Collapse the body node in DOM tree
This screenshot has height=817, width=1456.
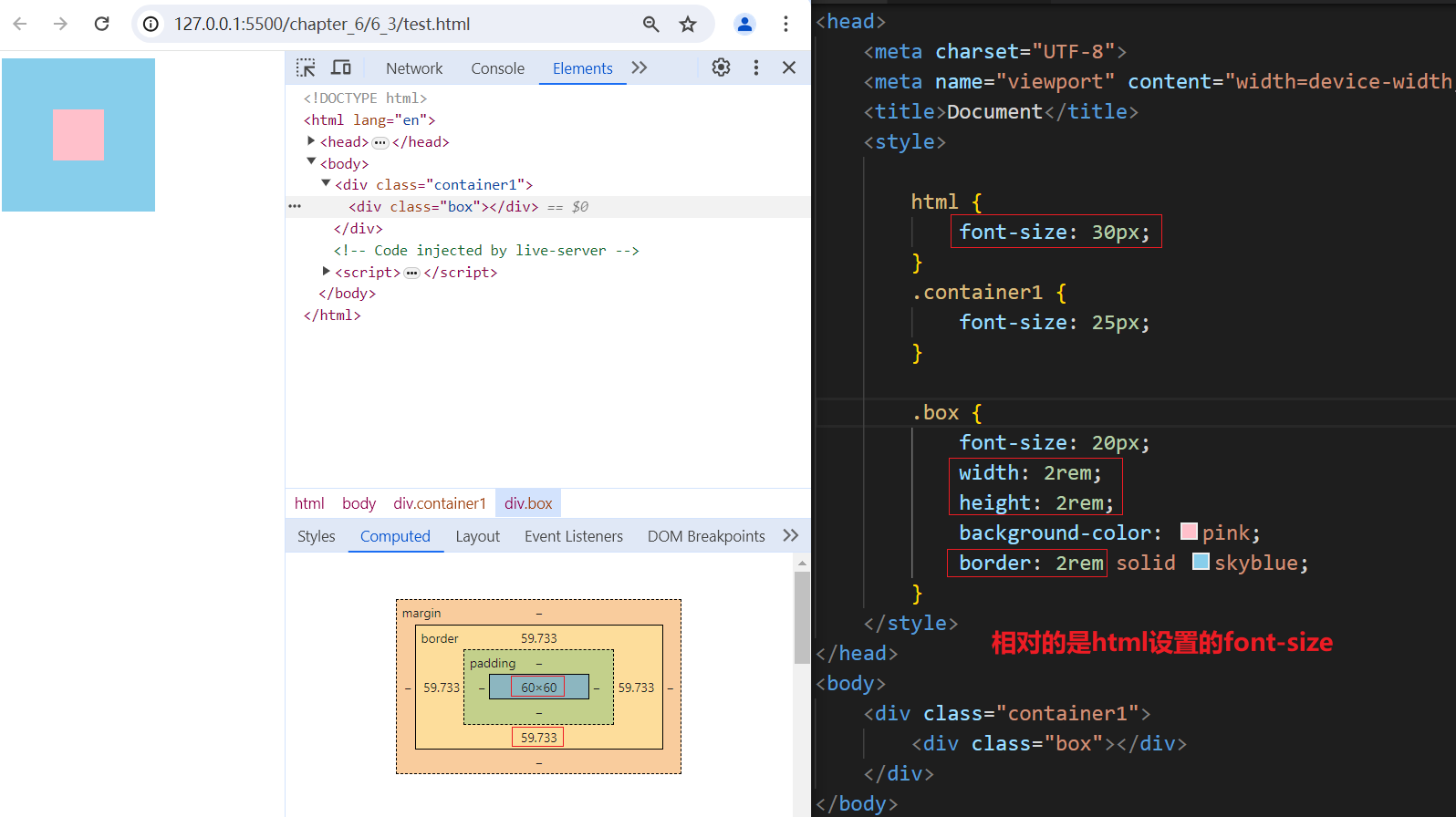tap(311, 162)
